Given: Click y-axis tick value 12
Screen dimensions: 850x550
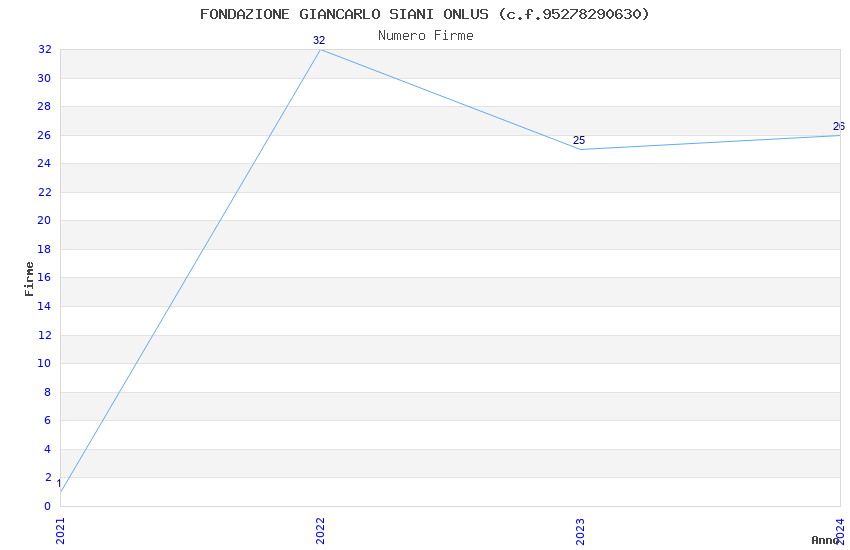Looking at the screenshot, I should (44, 335).
